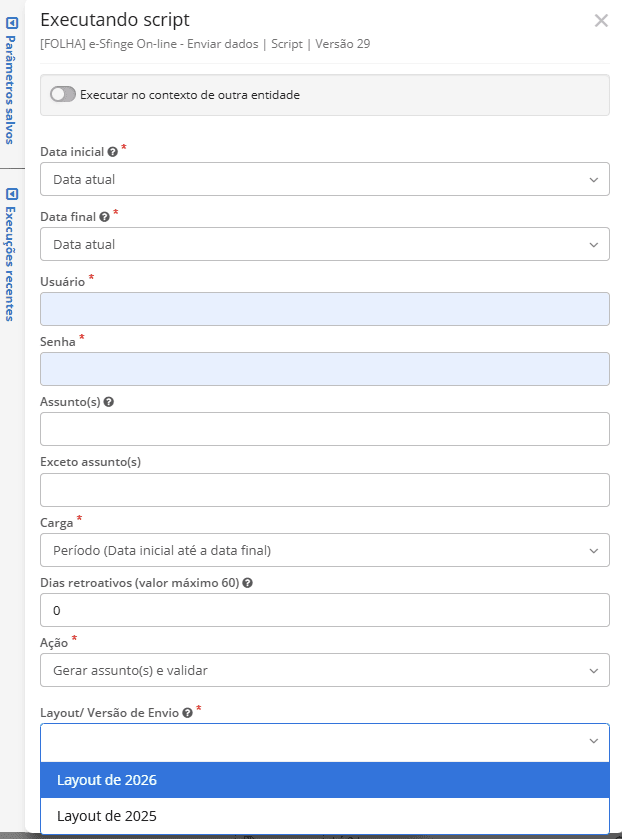622x839 pixels.
Task: Select Layout de 2026 option
Action: pos(324,780)
